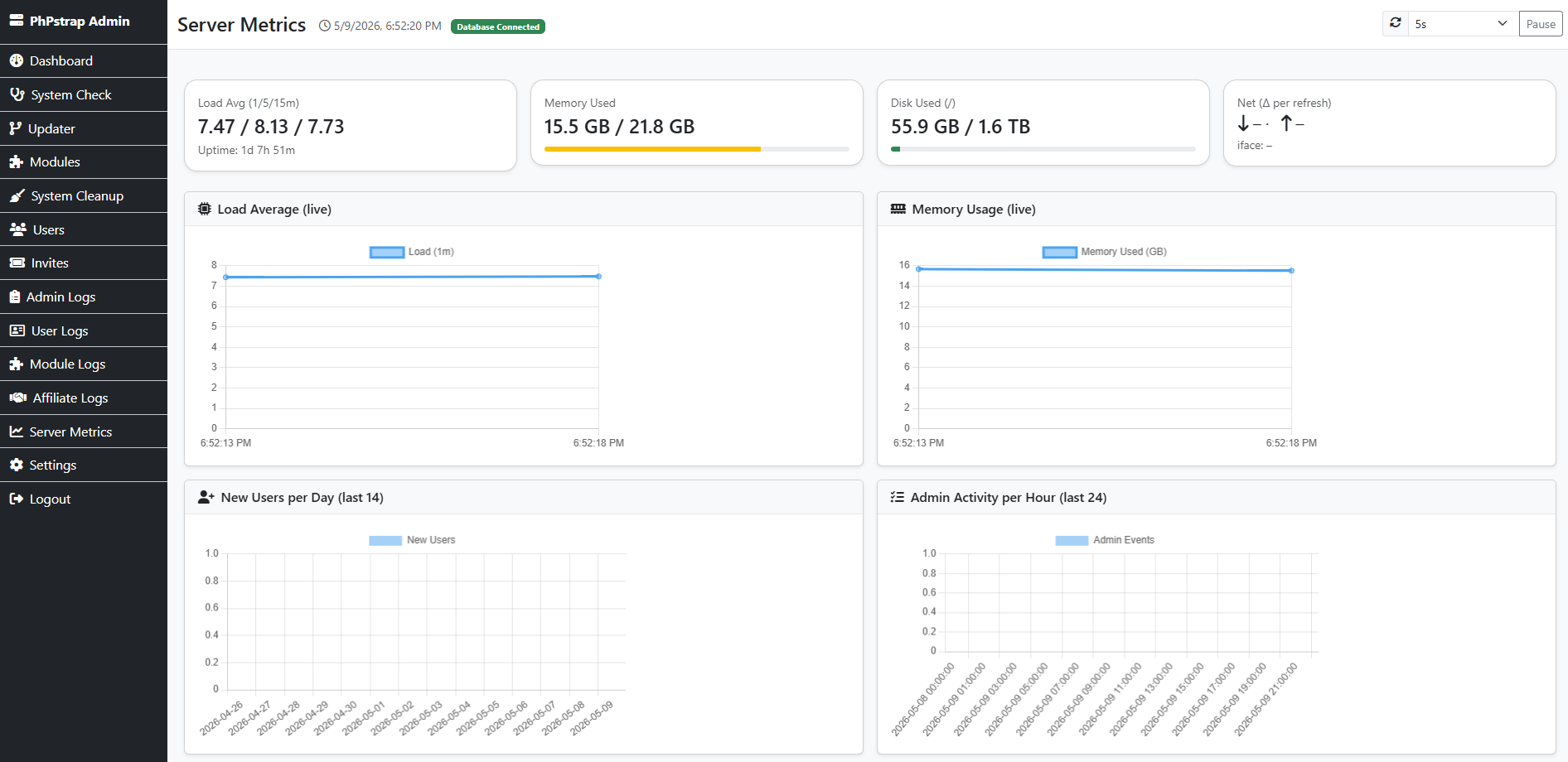The image size is (1568, 762).
Task: Click the load average value 7.47 / 8.13 / 7.73
Action: (x=271, y=127)
